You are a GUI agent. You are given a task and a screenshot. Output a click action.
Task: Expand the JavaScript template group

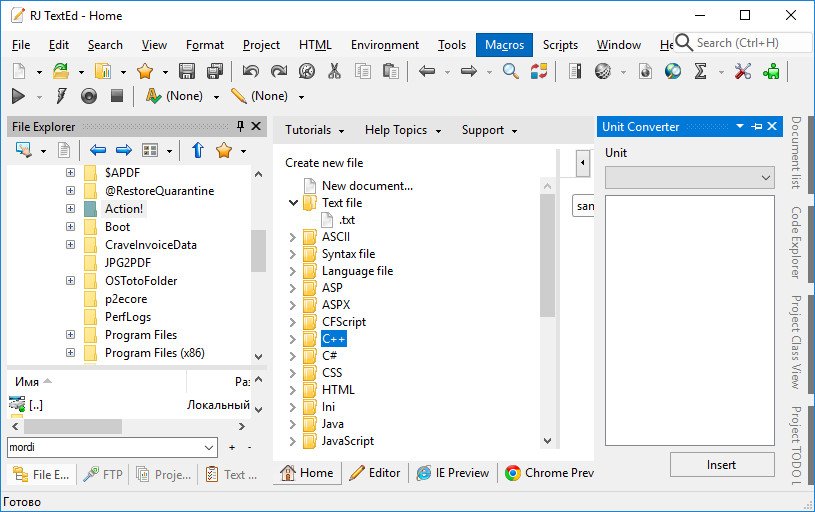(293, 441)
